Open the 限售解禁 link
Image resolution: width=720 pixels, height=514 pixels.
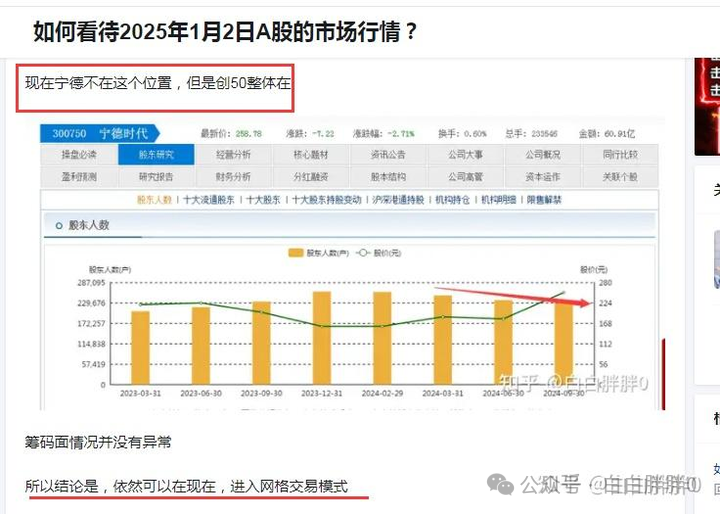544,200
